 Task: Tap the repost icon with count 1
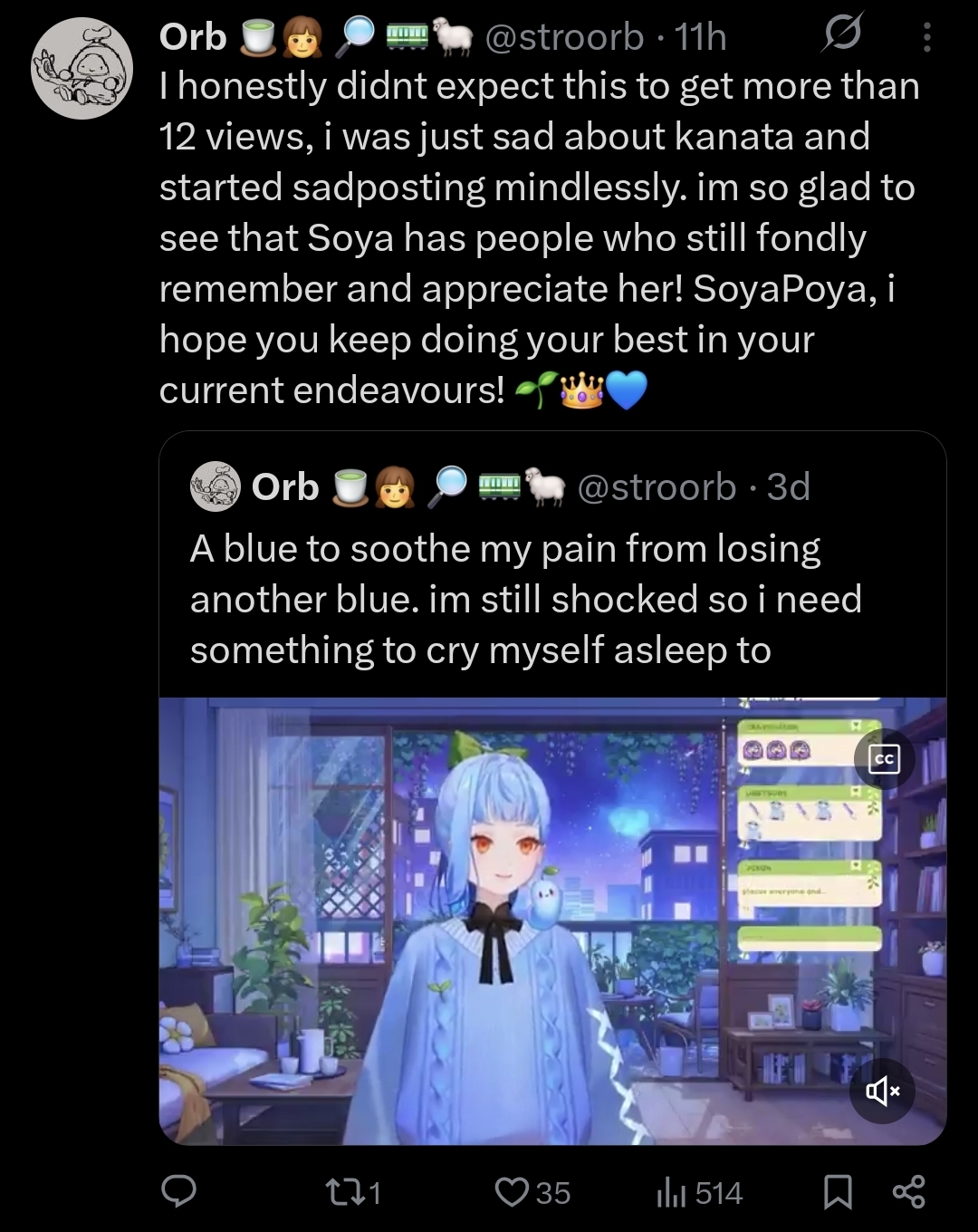[351, 1192]
